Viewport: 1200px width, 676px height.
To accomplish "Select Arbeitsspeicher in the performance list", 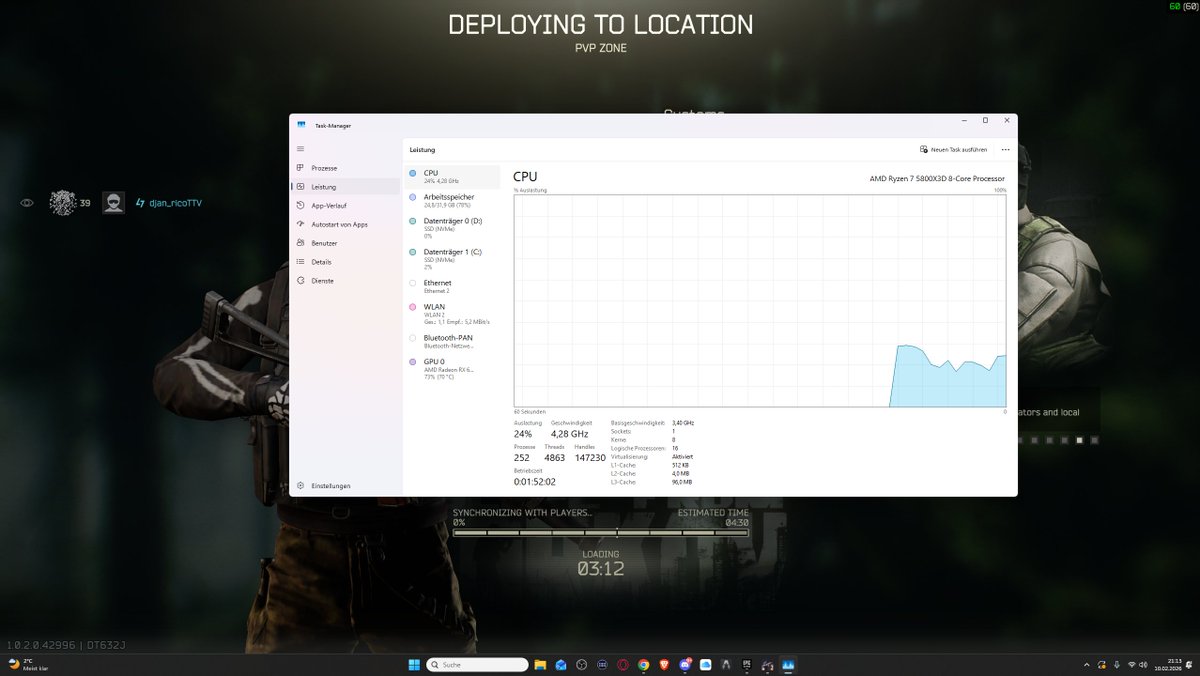I will (452, 201).
